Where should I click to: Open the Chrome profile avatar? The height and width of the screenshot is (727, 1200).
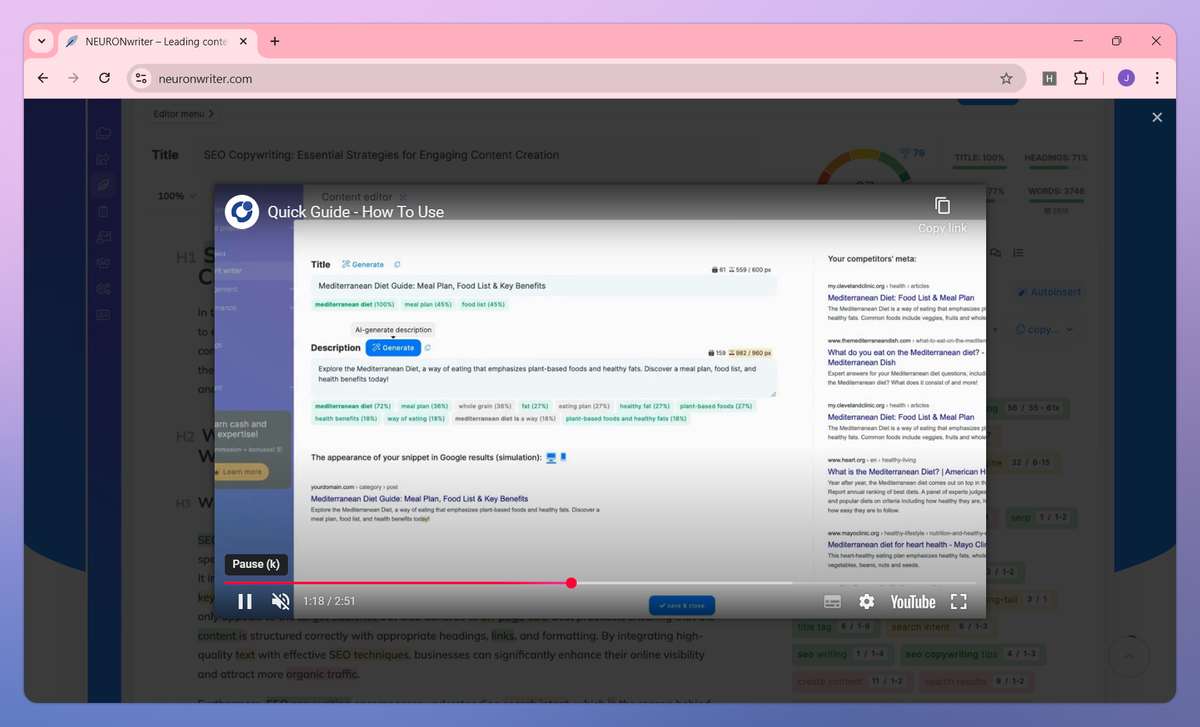click(x=1126, y=78)
